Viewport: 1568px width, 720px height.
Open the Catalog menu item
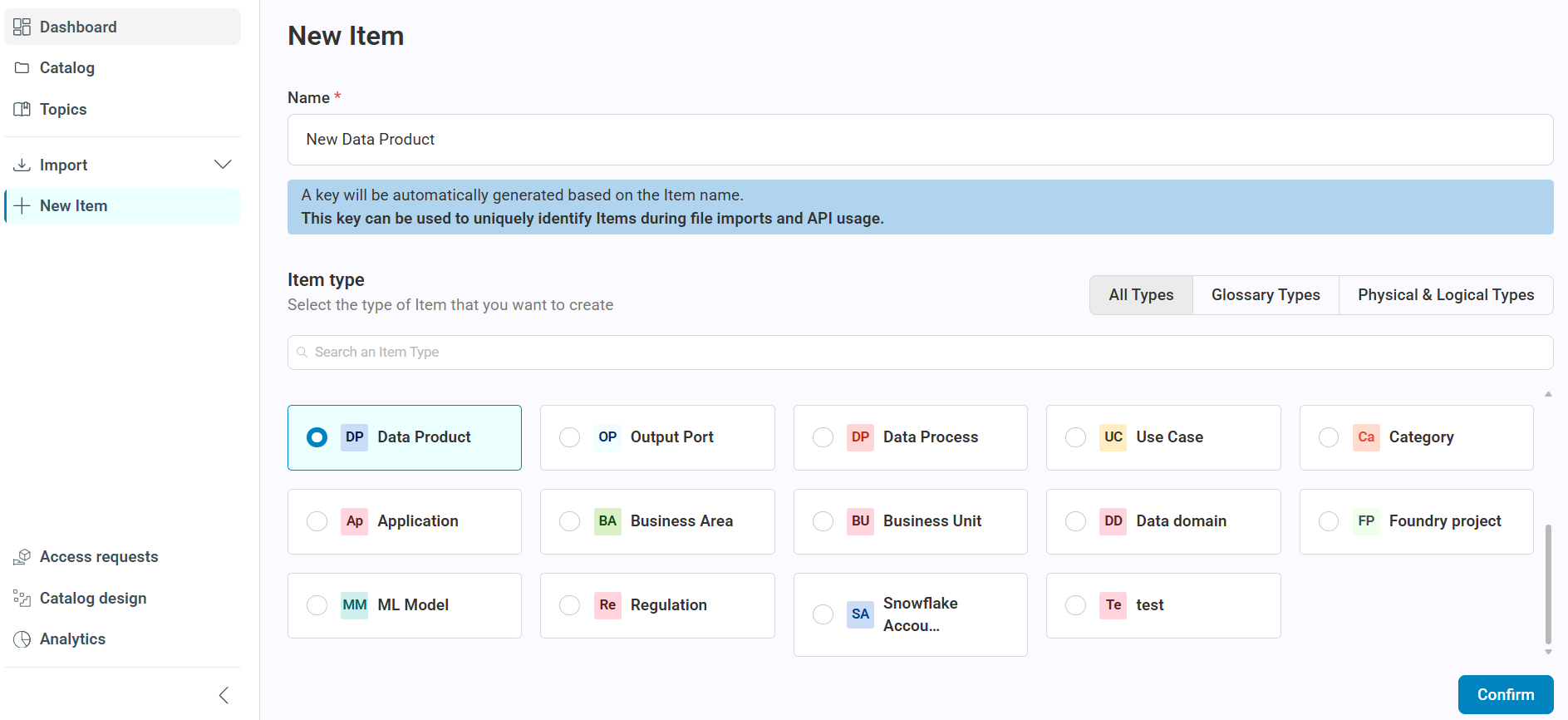(x=123, y=68)
